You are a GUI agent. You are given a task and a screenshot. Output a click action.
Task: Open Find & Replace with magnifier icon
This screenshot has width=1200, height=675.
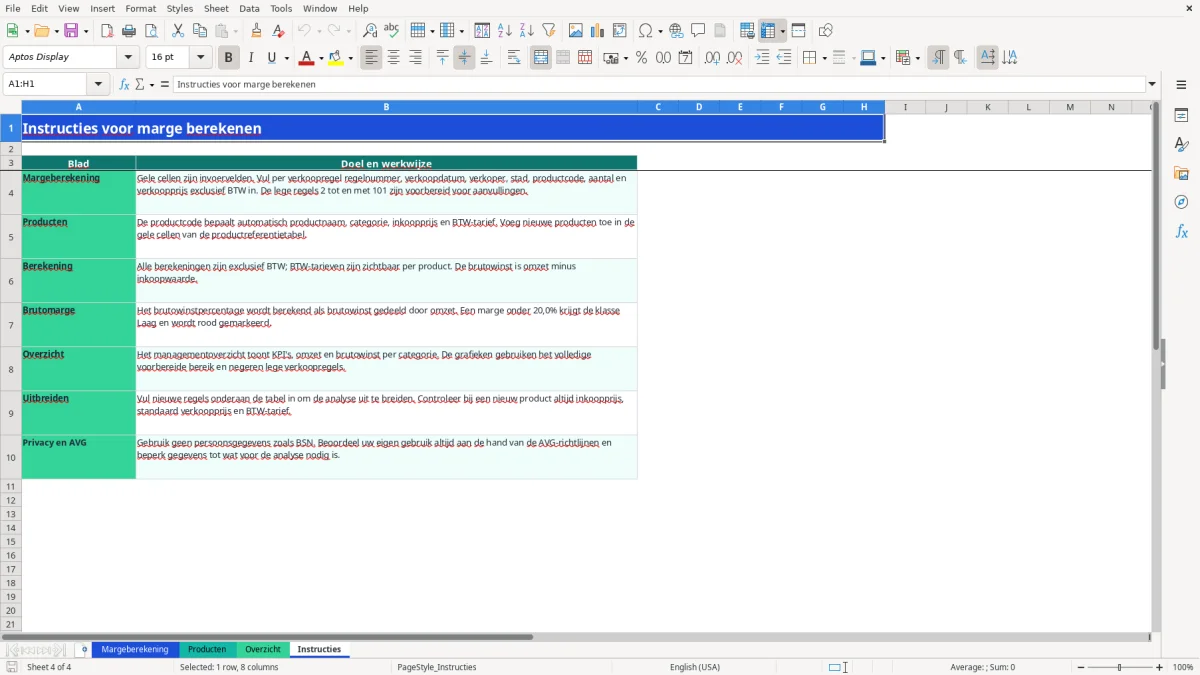point(370,31)
